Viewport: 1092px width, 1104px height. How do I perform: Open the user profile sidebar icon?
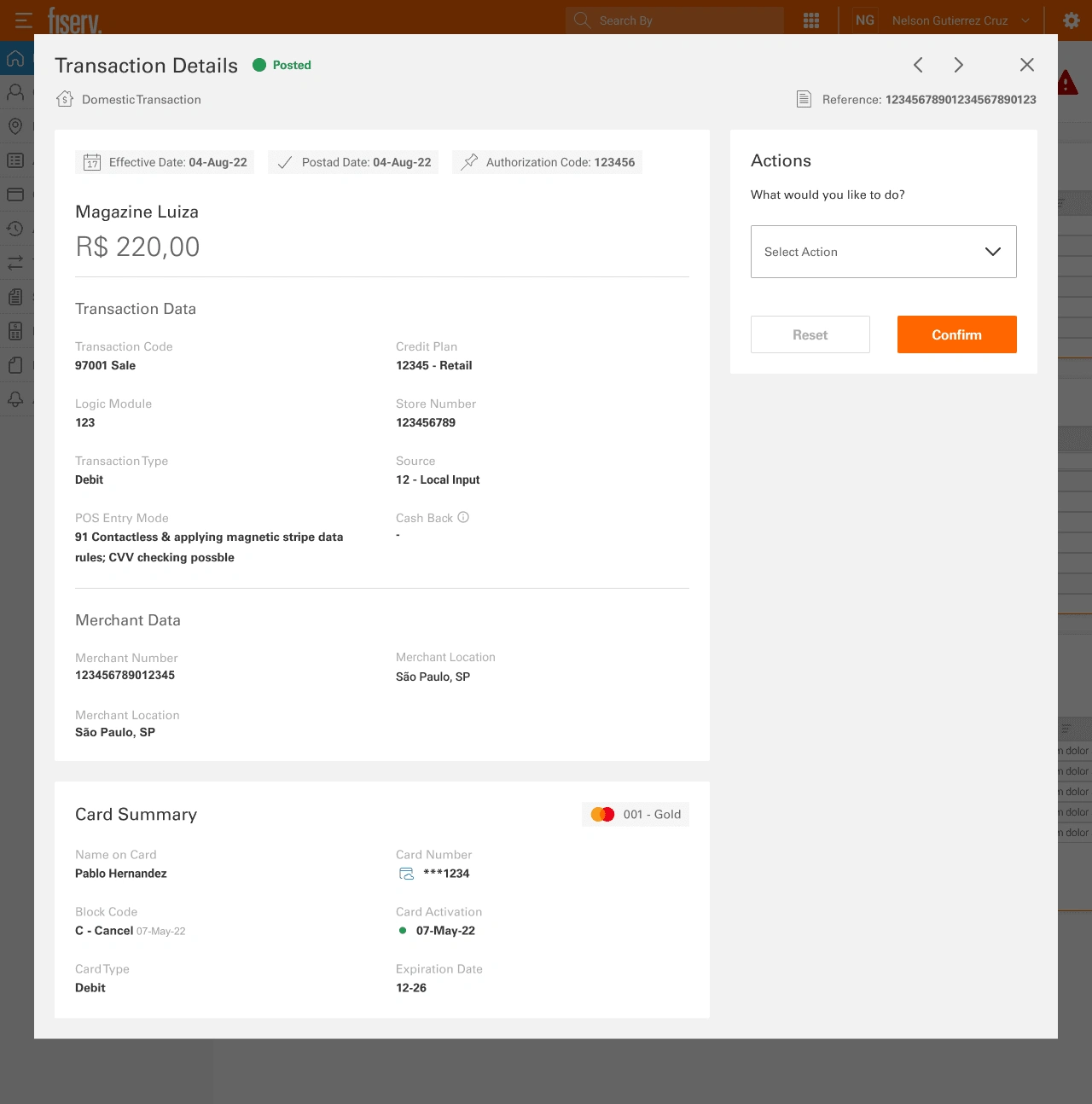[x=15, y=92]
